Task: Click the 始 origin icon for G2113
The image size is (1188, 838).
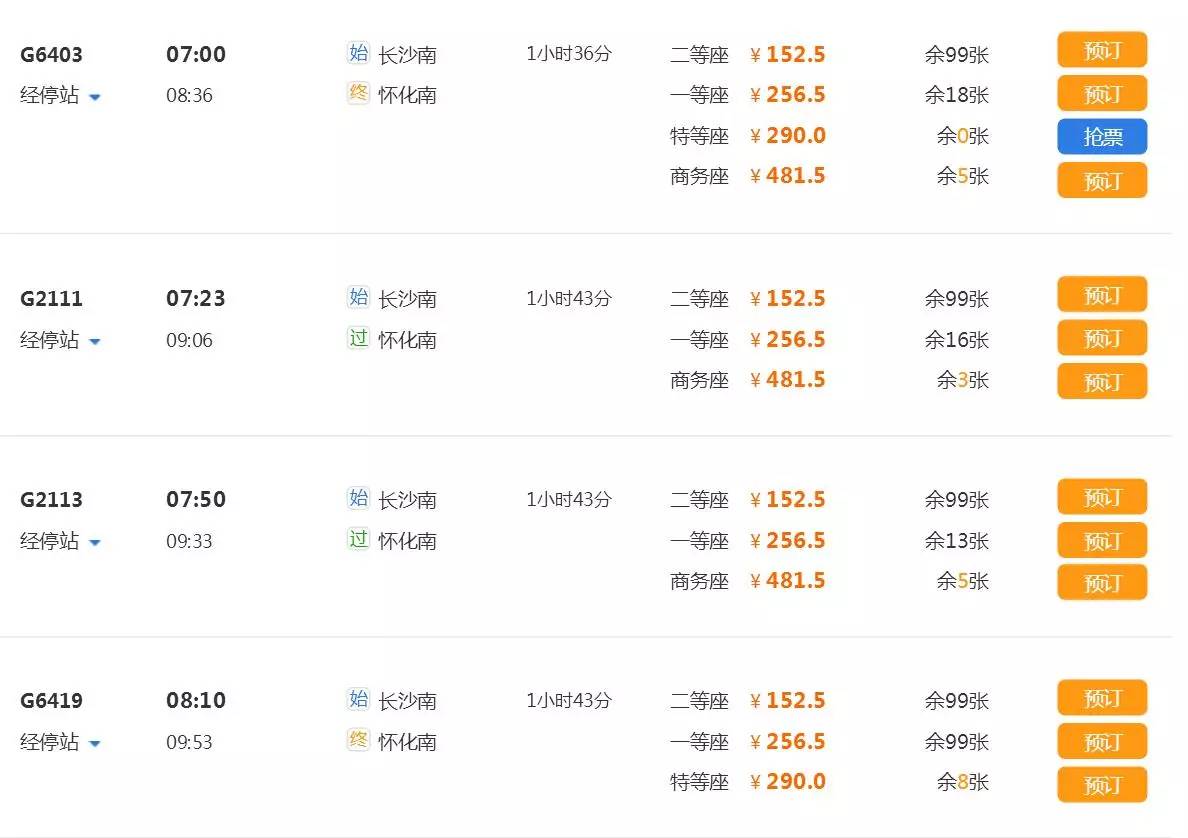Action: (x=358, y=498)
